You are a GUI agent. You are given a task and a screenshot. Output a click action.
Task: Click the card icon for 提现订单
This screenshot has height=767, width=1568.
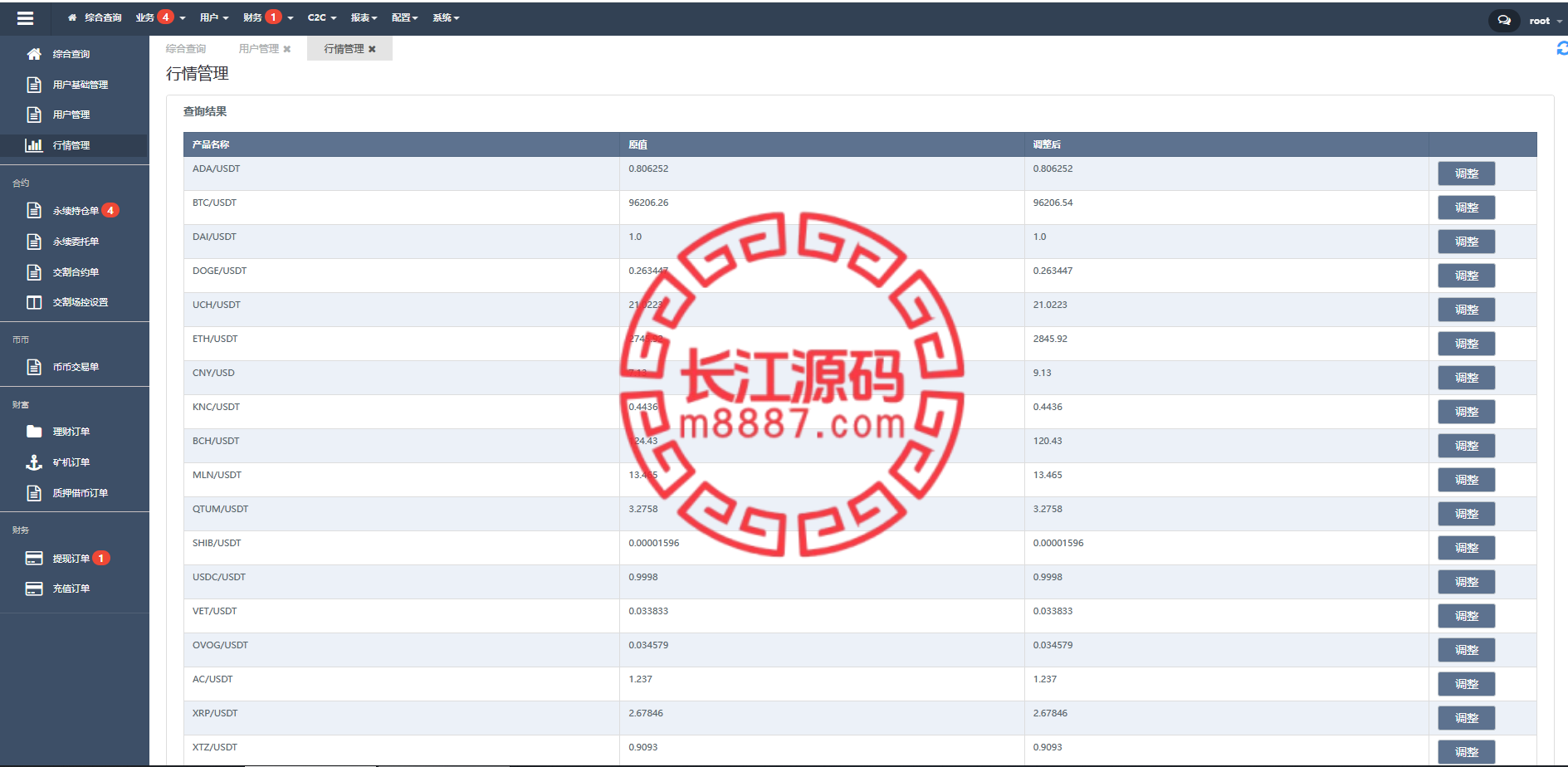34,559
